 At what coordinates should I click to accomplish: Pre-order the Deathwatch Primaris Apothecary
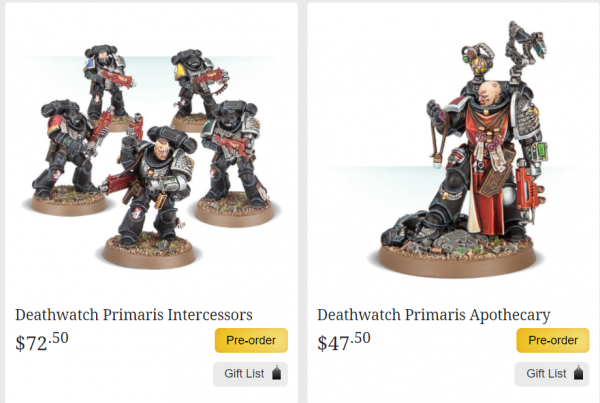(553, 340)
